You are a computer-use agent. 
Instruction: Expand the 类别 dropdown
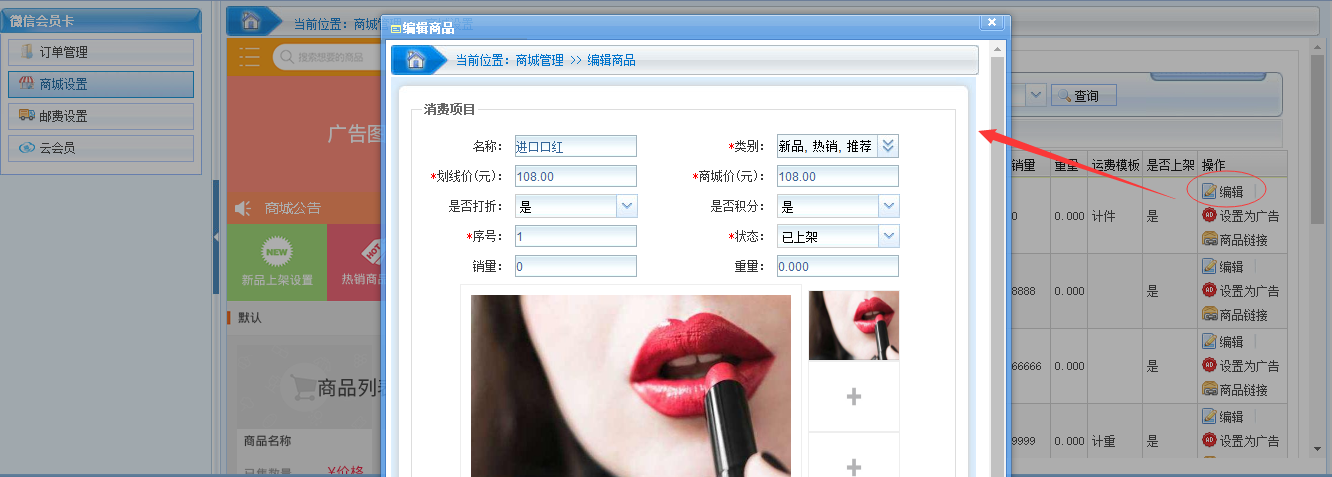(888, 146)
